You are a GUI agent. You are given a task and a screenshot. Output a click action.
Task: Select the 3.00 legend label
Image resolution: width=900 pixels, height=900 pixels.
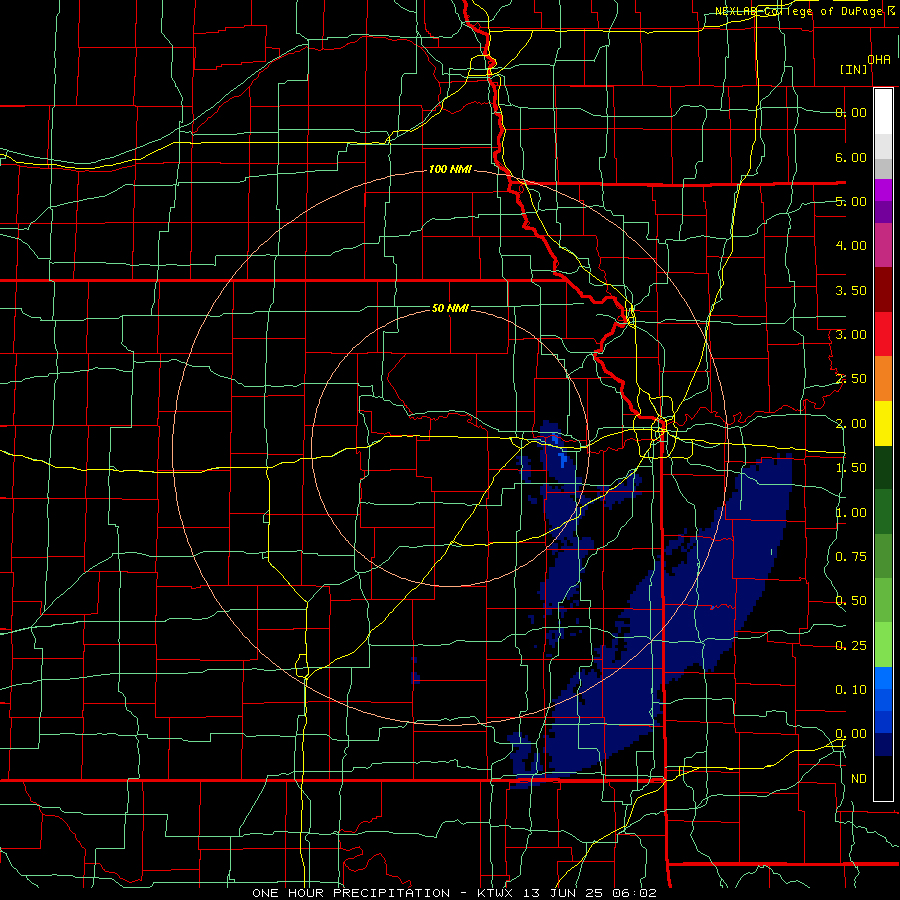[851, 335]
